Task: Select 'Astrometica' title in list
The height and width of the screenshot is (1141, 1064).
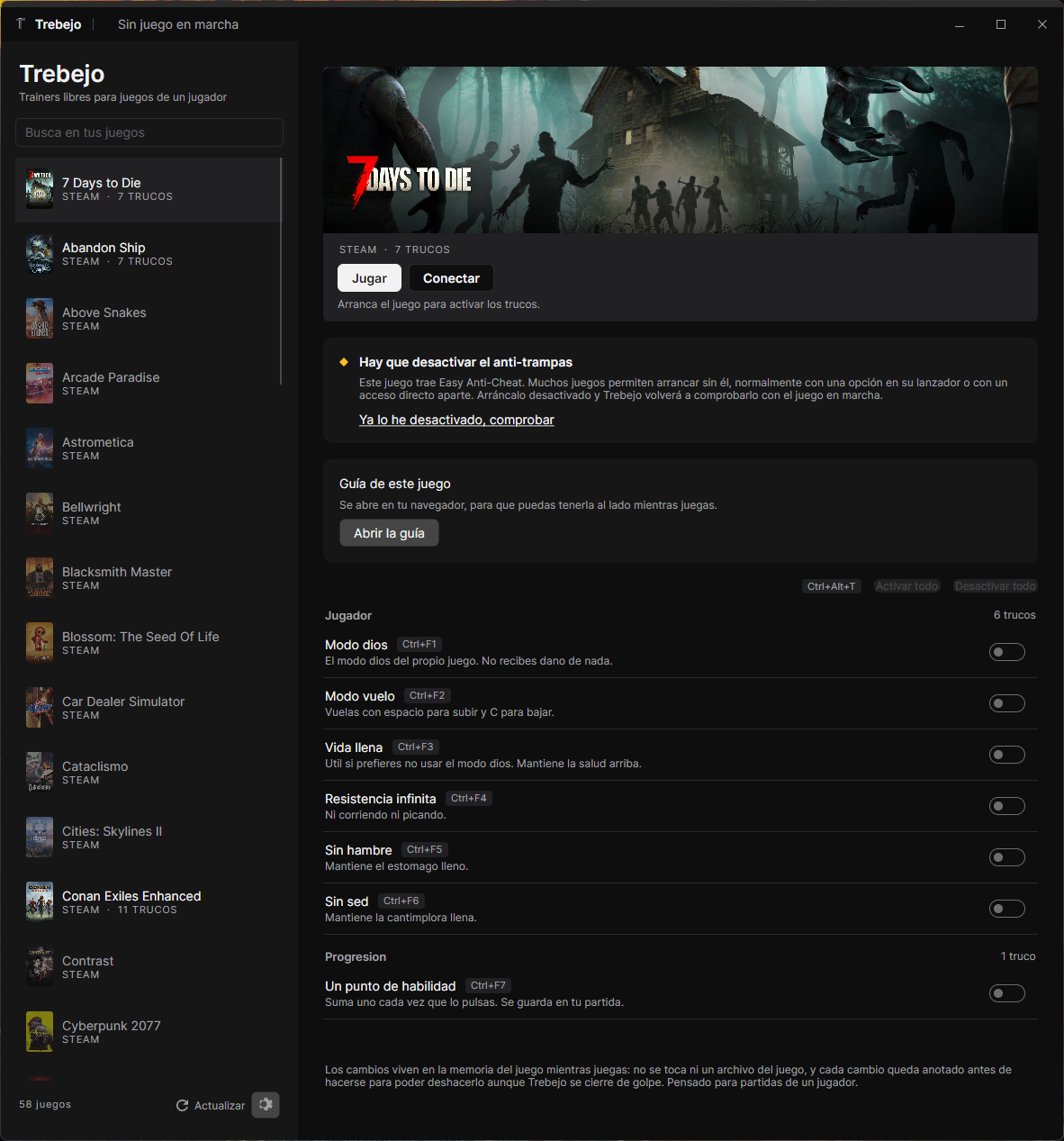Action: (98, 442)
